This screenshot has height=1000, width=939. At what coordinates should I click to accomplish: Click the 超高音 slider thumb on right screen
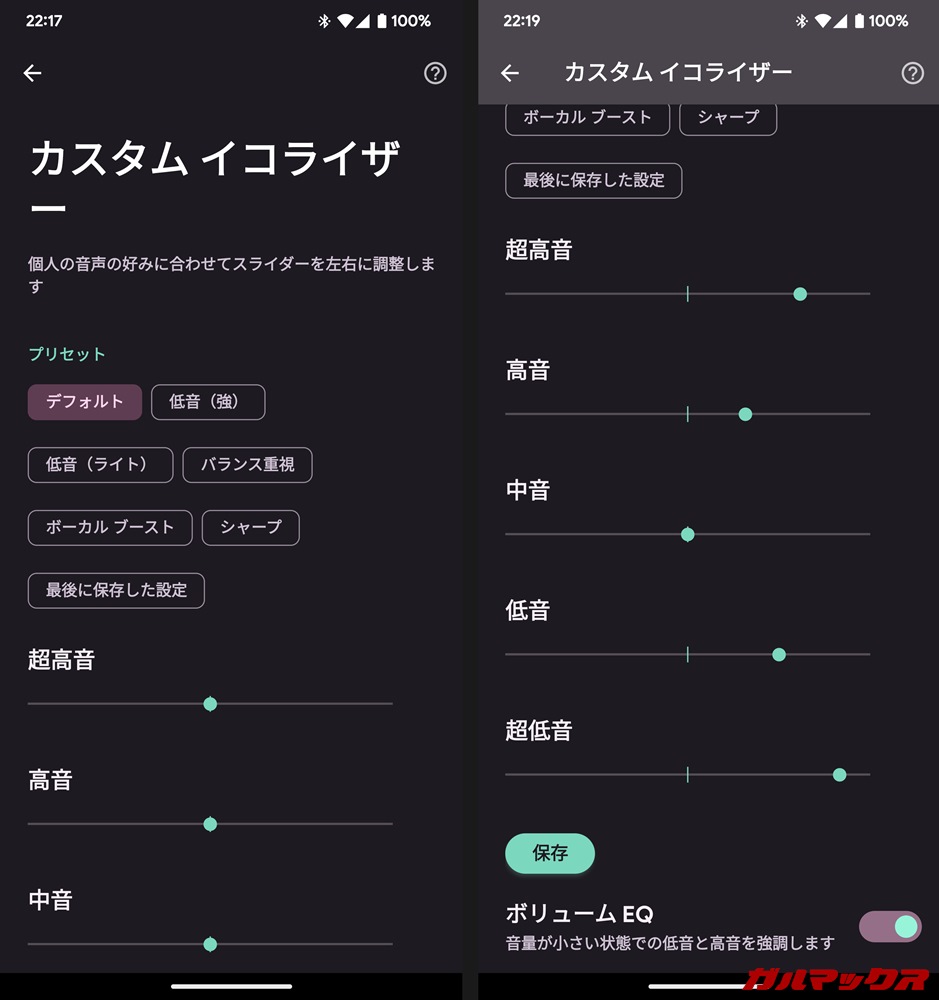point(800,294)
